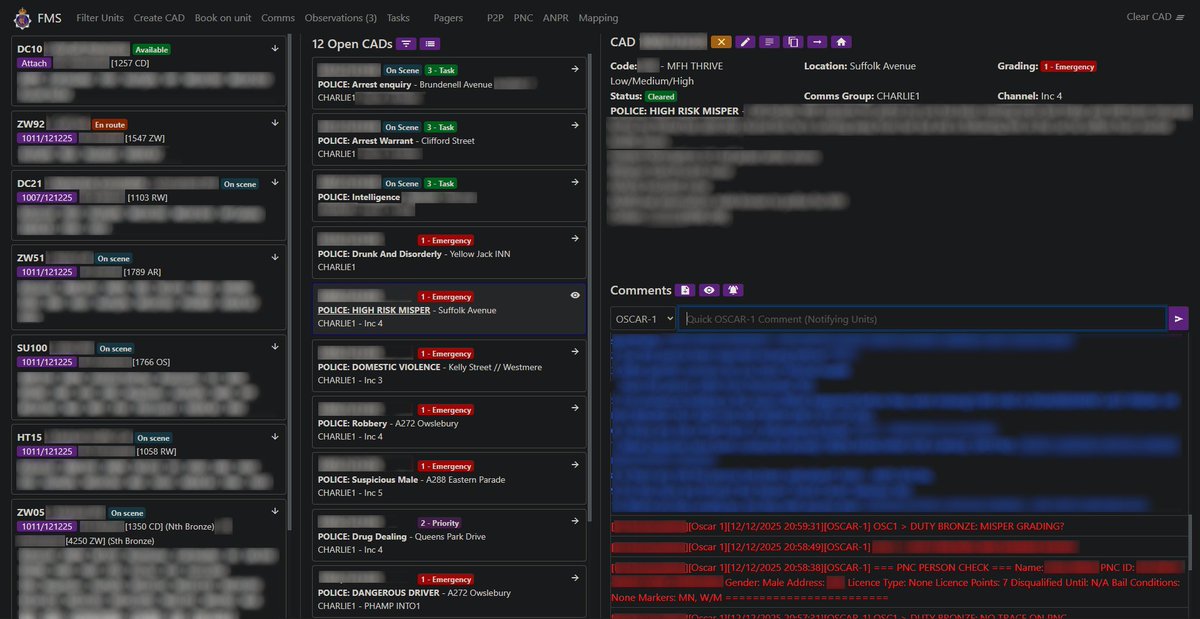Click the Attach badge on unit DC10
The image size is (1200, 619).
(x=33, y=63)
